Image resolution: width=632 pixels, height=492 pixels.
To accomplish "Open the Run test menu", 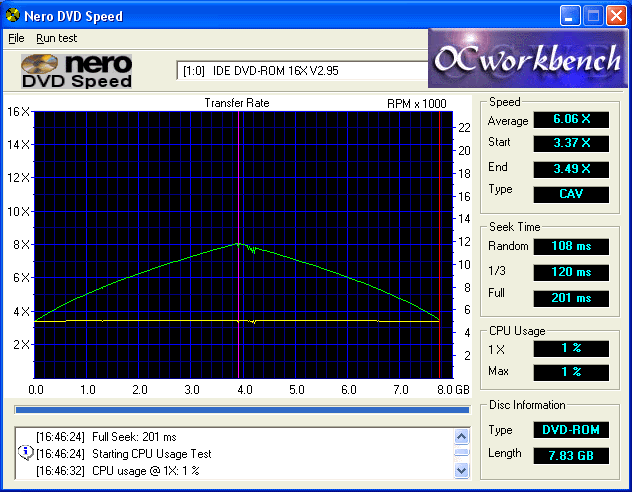I will click(56, 38).
